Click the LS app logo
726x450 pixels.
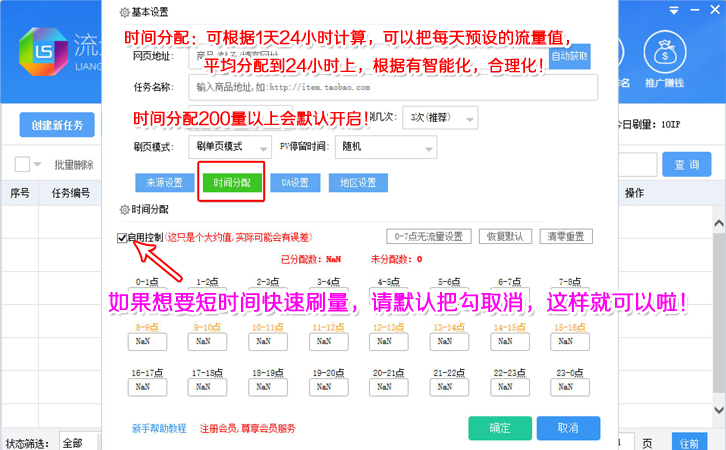43,52
